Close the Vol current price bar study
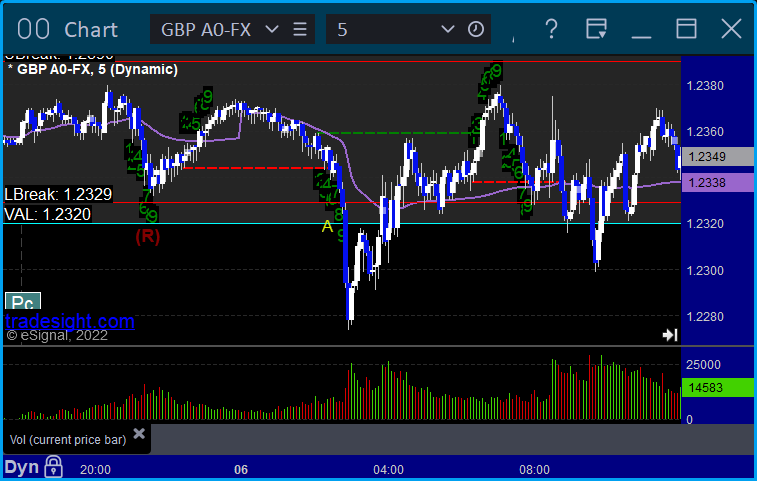Viewport: 757px width, 481px height. (x=139, y=433)
